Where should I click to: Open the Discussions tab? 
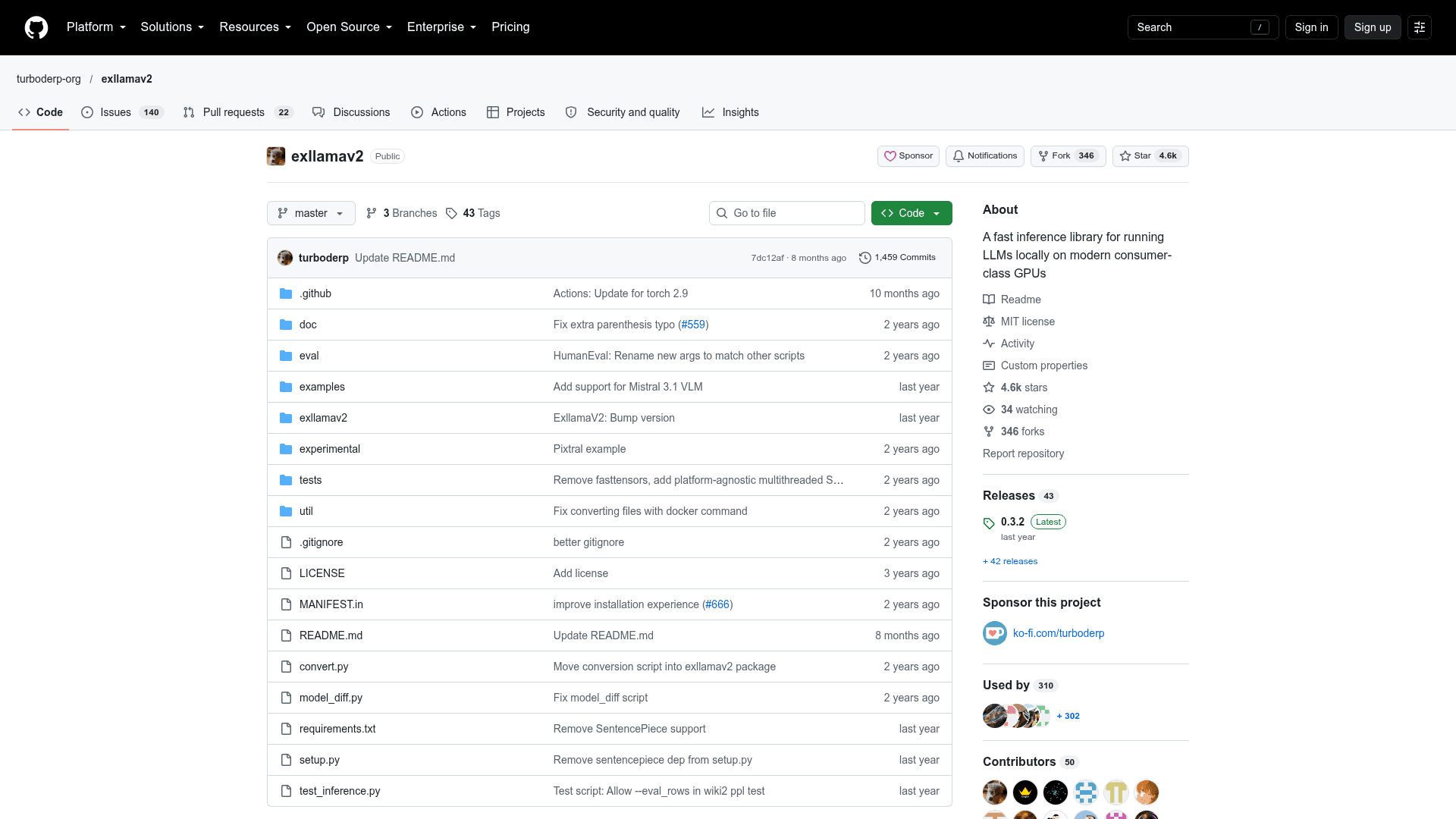pos(351,112)
